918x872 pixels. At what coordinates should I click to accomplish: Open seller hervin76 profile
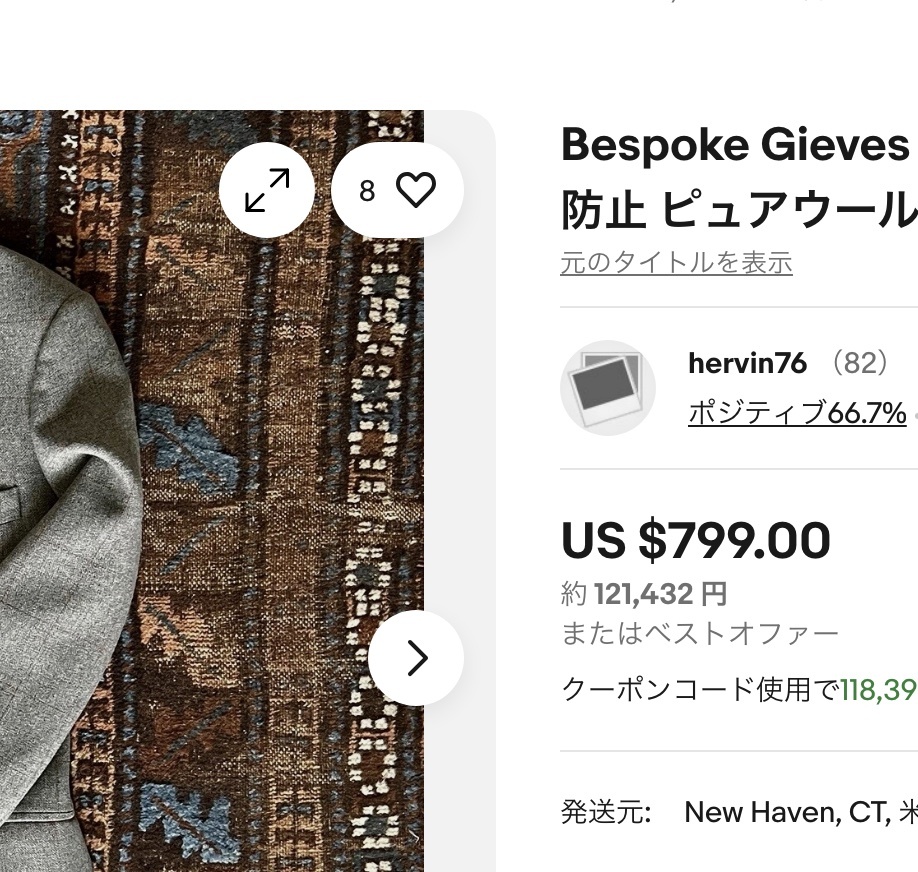tap(747, 363)
